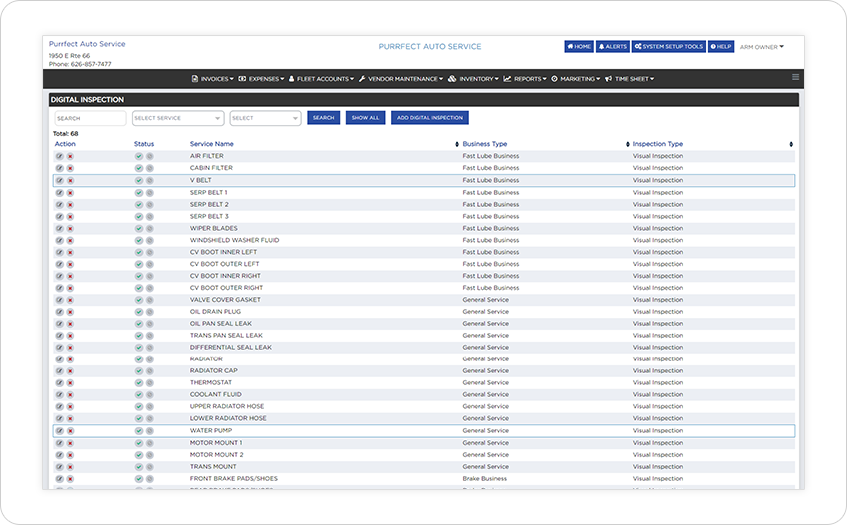Delete the WINDSHIELD WASHER FLUID row
Screen dimensions: 847x525
point(70,240)
